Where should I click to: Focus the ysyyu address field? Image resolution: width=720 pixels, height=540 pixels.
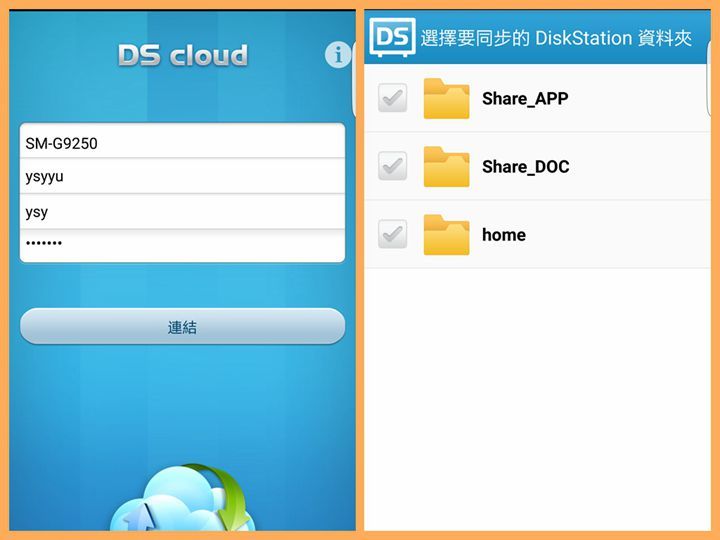coord(182,176)
